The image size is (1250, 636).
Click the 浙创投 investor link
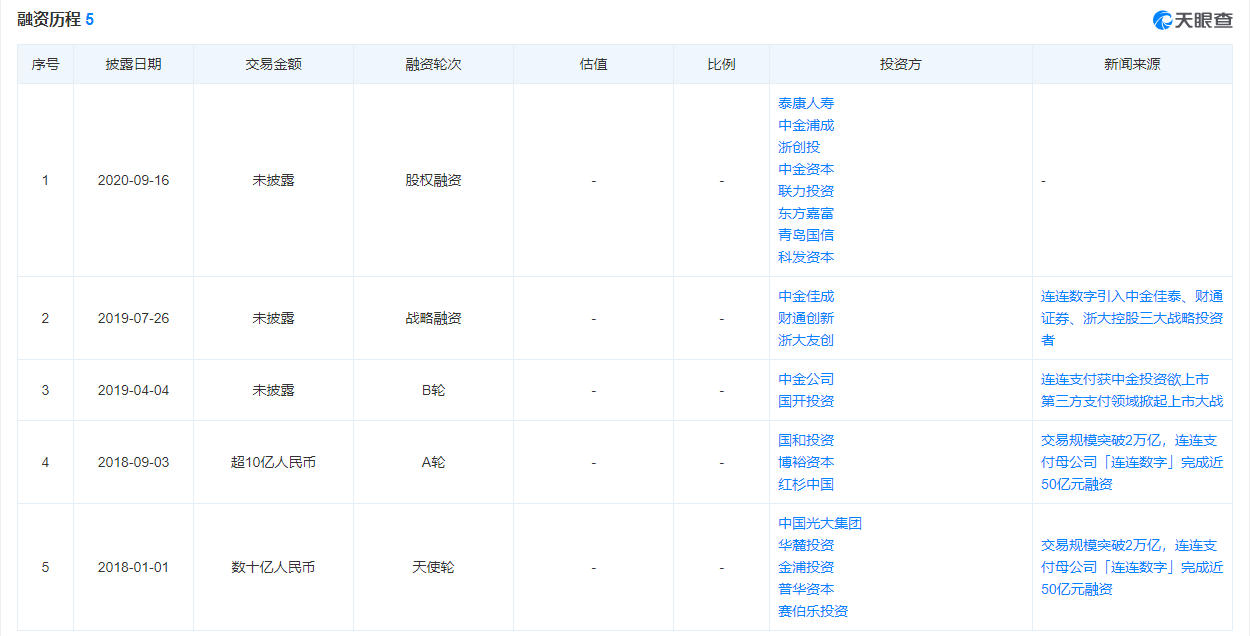tap(799, 147)
